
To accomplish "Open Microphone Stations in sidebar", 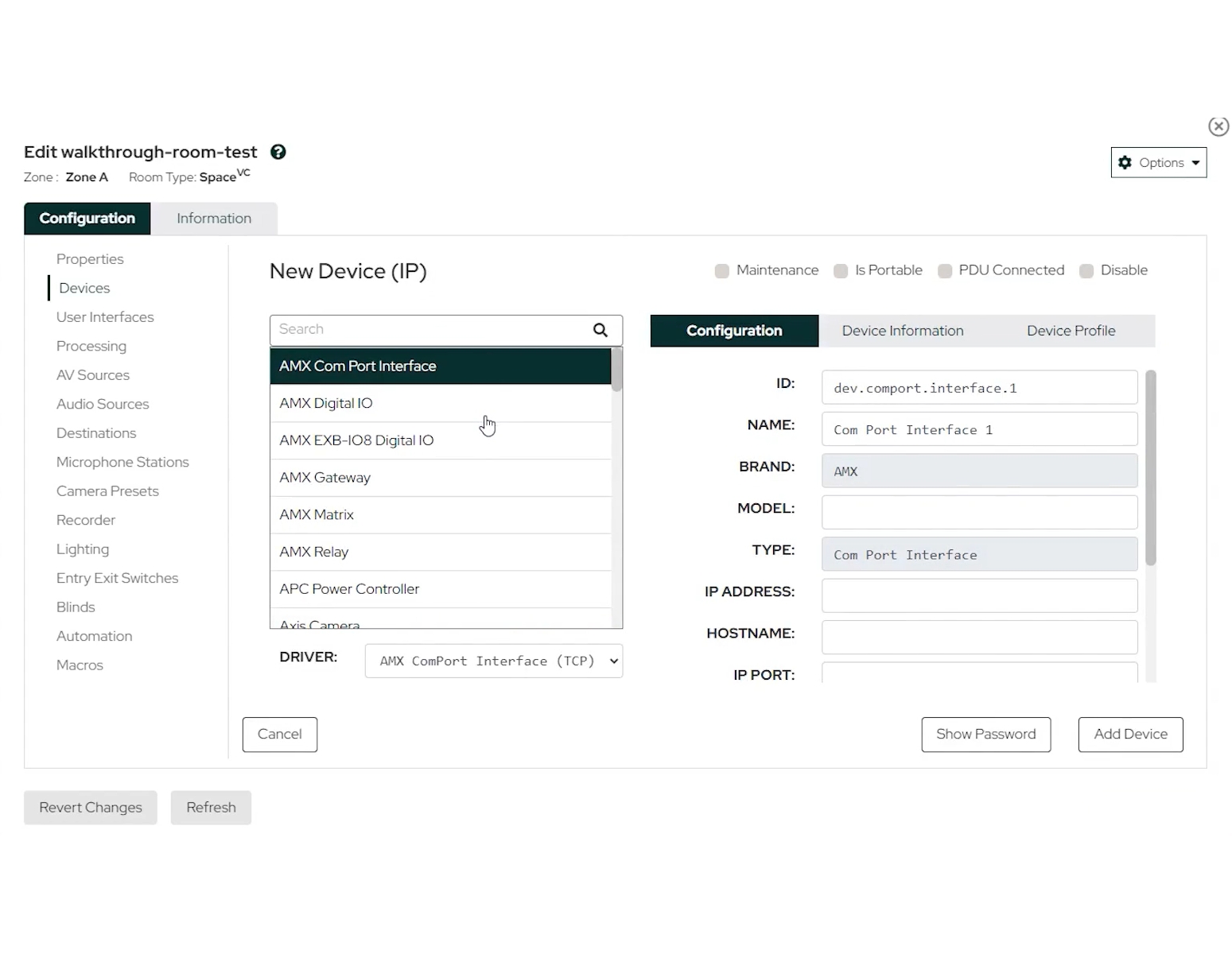I will coord(122,462).
